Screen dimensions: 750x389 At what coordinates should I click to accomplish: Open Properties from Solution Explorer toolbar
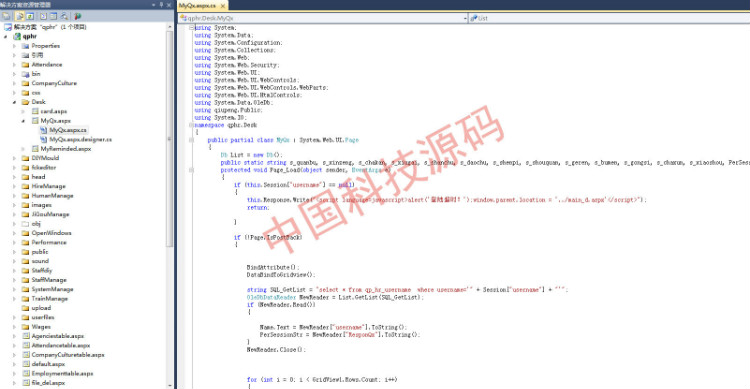coord(7,16)
